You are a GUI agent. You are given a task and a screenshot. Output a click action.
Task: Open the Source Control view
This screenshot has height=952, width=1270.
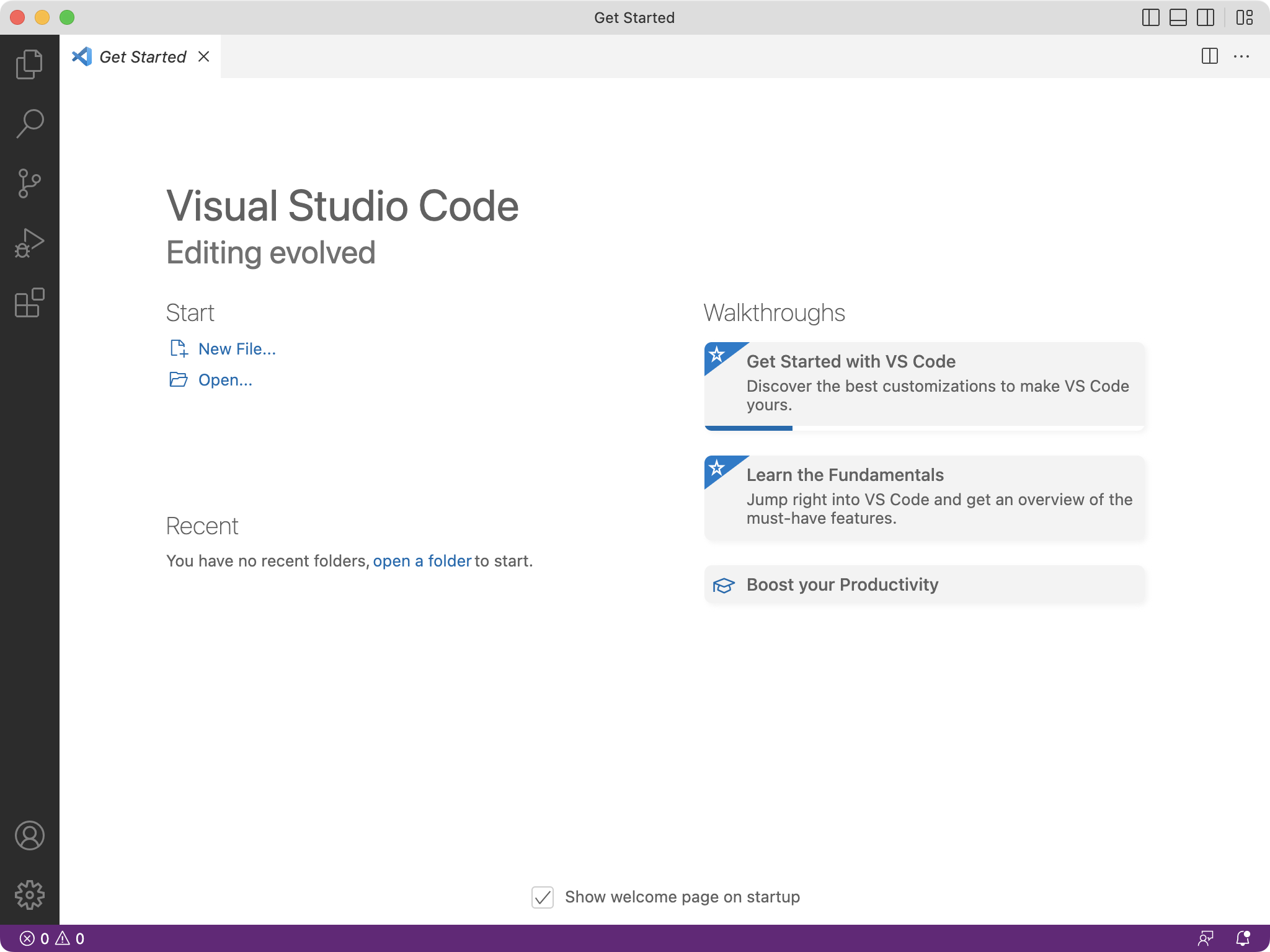[x=29, y=183]
